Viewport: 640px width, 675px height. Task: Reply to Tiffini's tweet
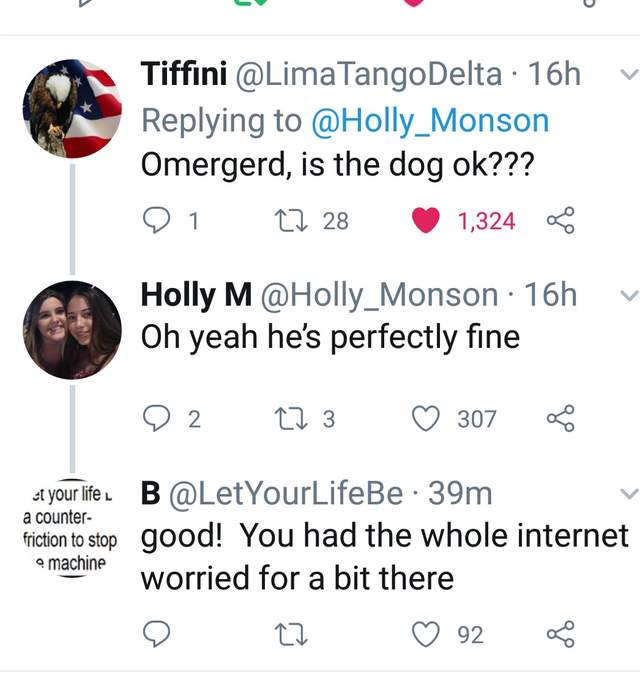tap(158, 220)
